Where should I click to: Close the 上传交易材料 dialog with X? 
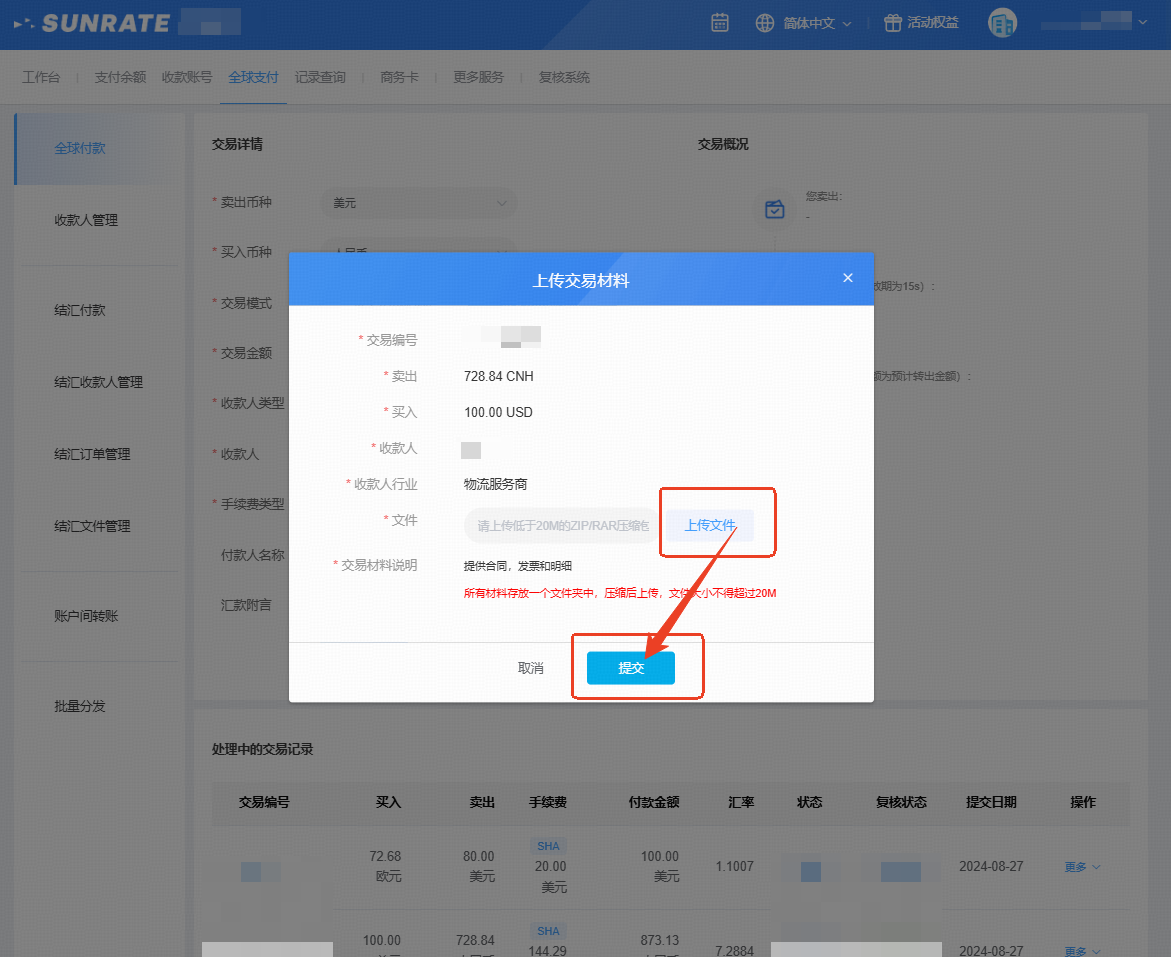click(x=848, y=278)
